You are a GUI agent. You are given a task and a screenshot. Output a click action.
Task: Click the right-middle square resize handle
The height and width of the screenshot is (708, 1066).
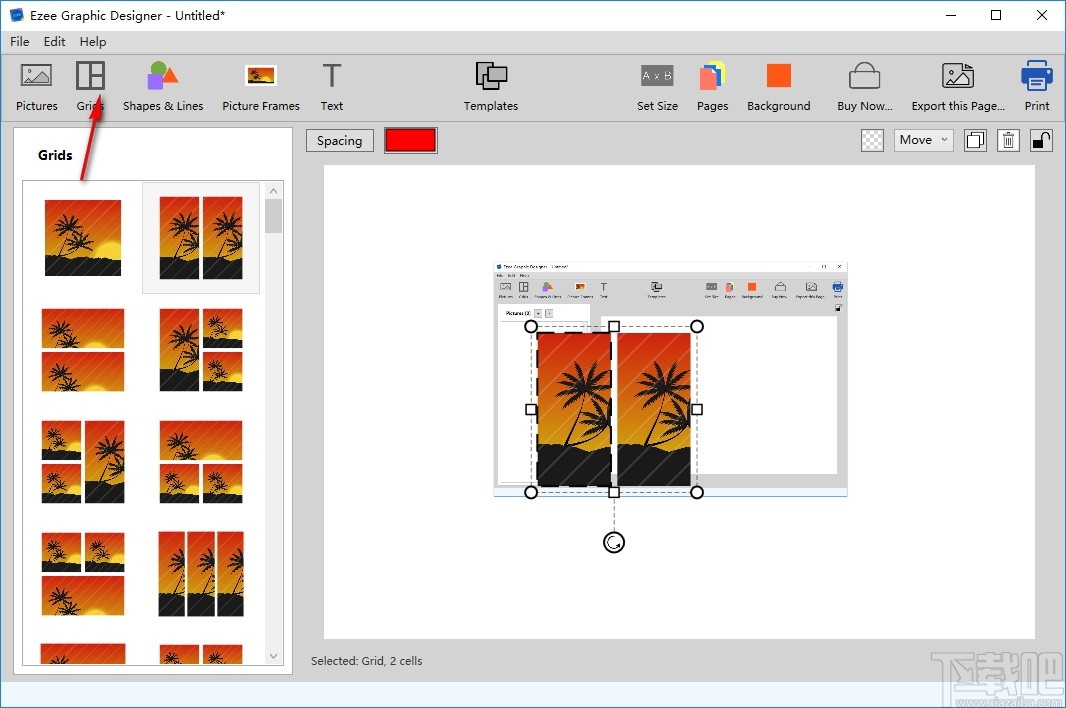click(697, 409)
